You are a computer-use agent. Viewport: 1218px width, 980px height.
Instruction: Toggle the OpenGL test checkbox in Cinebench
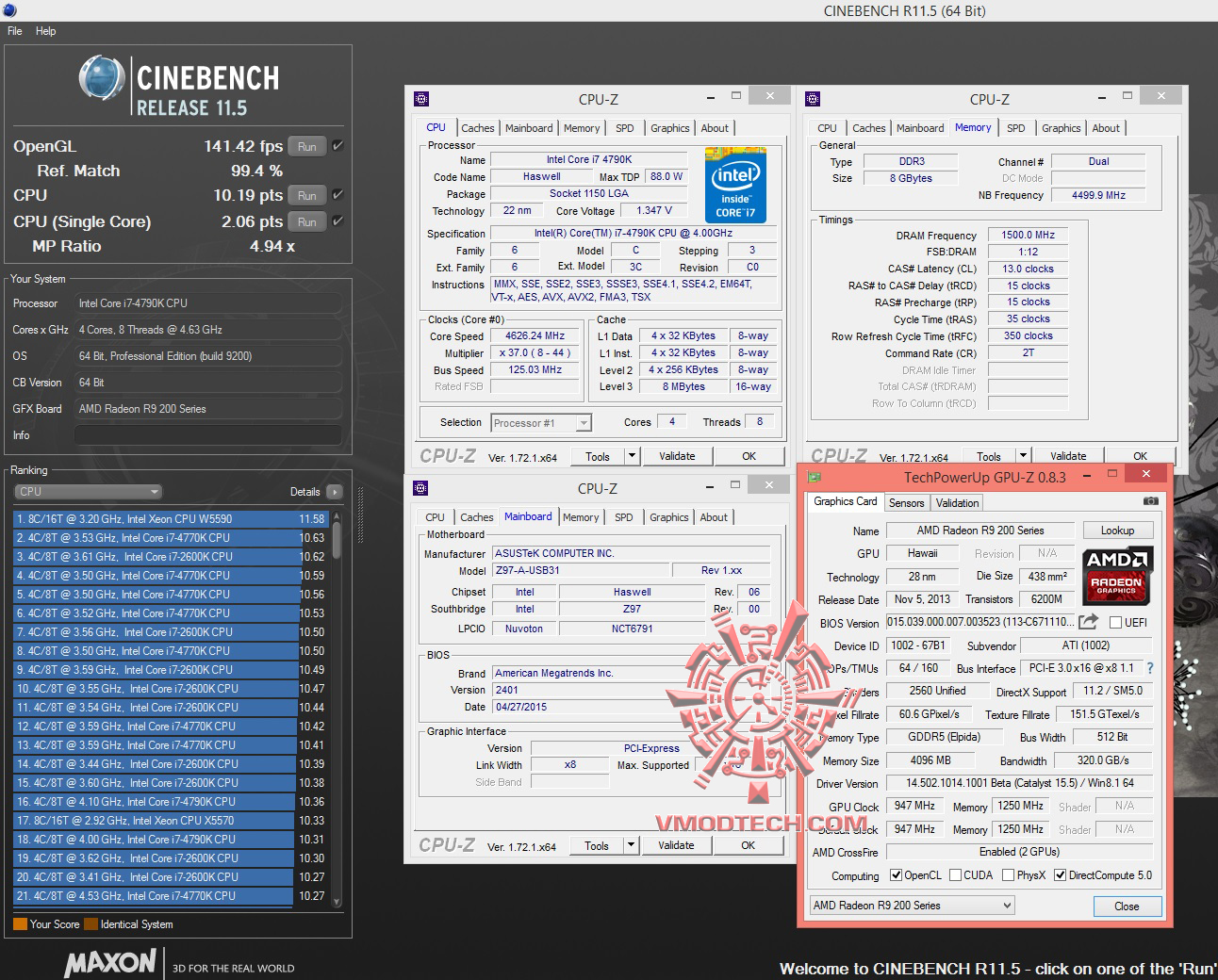click(x=337, y=146)
